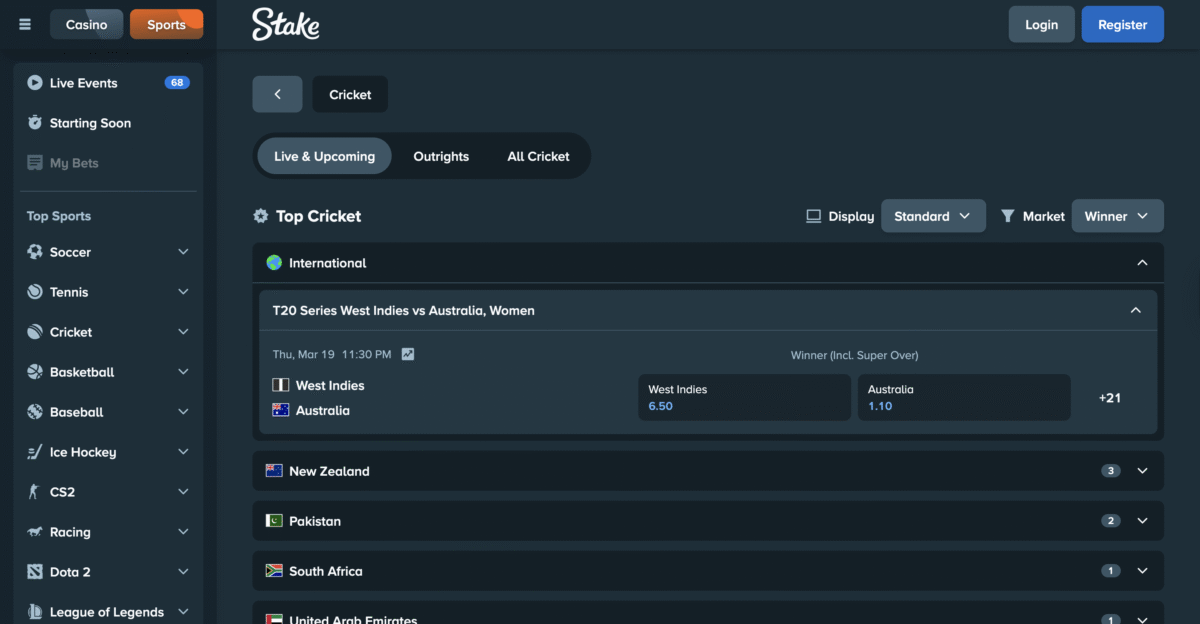
Task: Bet on West Indies at 6.50
Action: [745, 397]
